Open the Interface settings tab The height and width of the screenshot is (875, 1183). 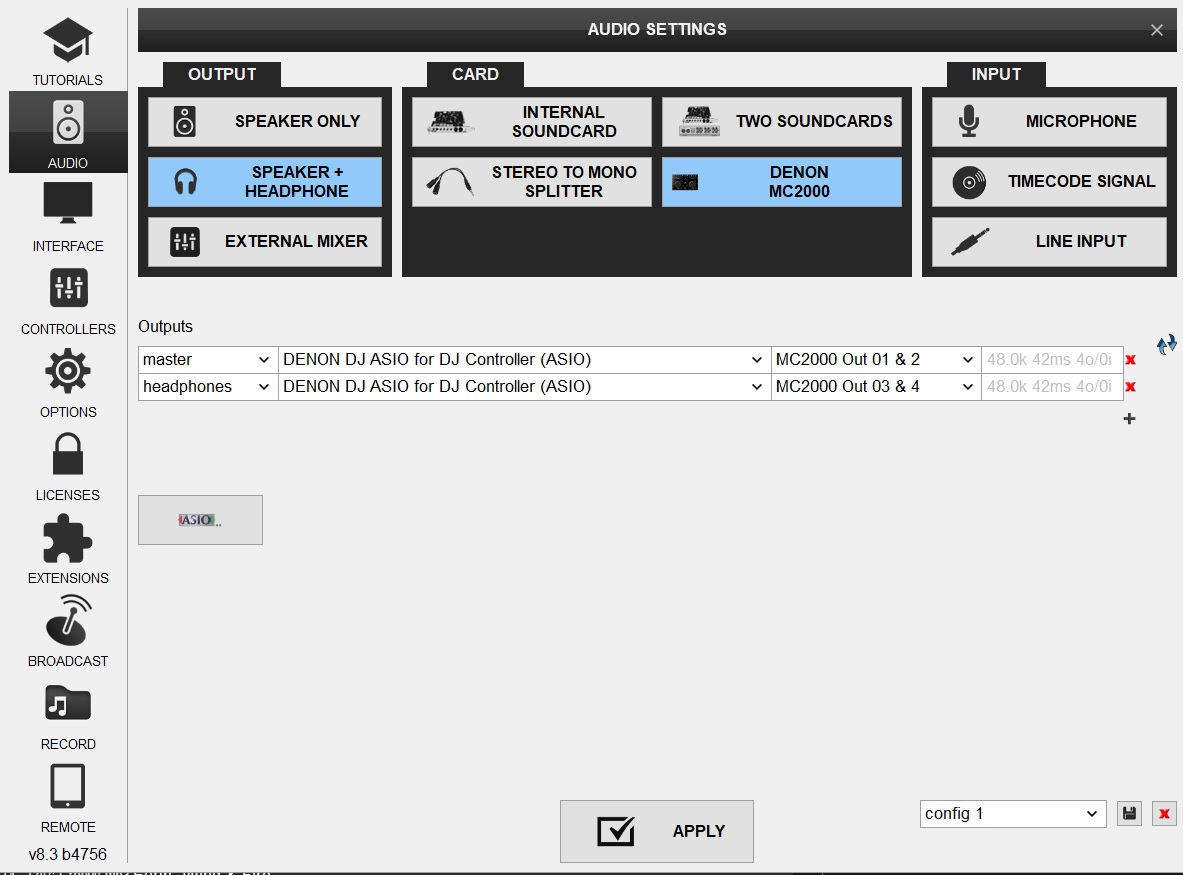68,216
